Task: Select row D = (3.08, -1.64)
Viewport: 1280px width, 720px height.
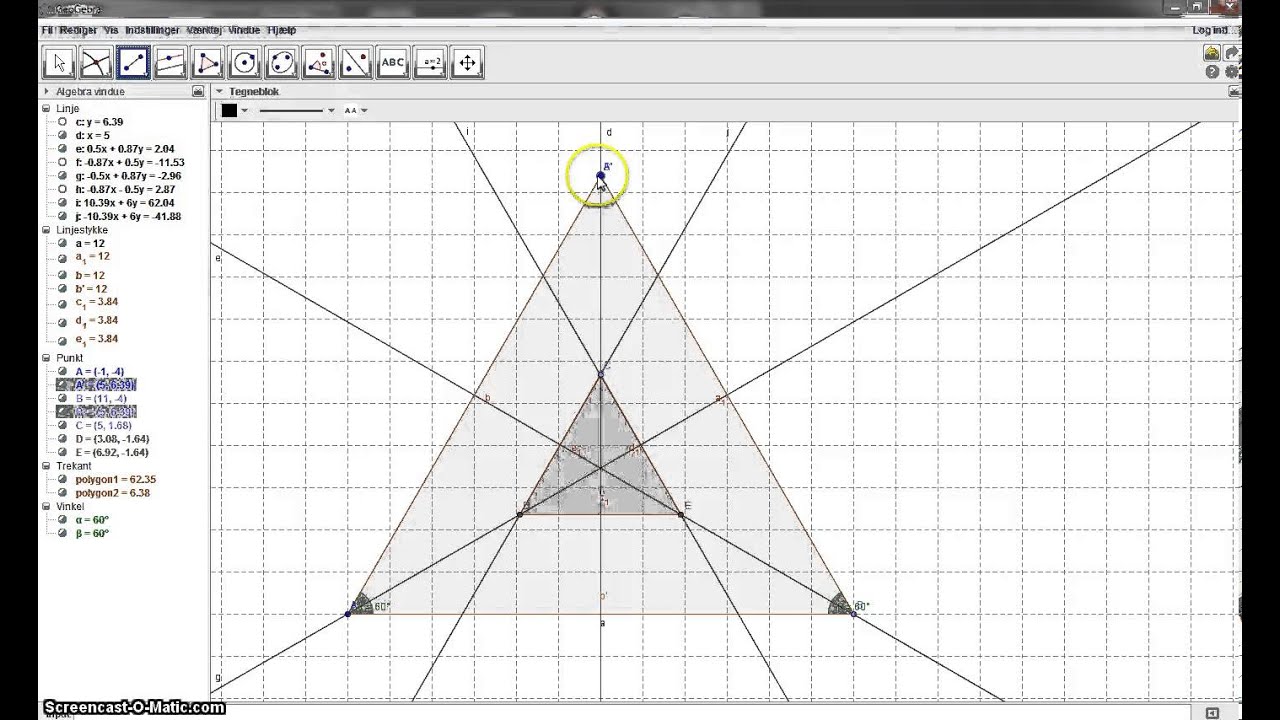Action: 112,439
